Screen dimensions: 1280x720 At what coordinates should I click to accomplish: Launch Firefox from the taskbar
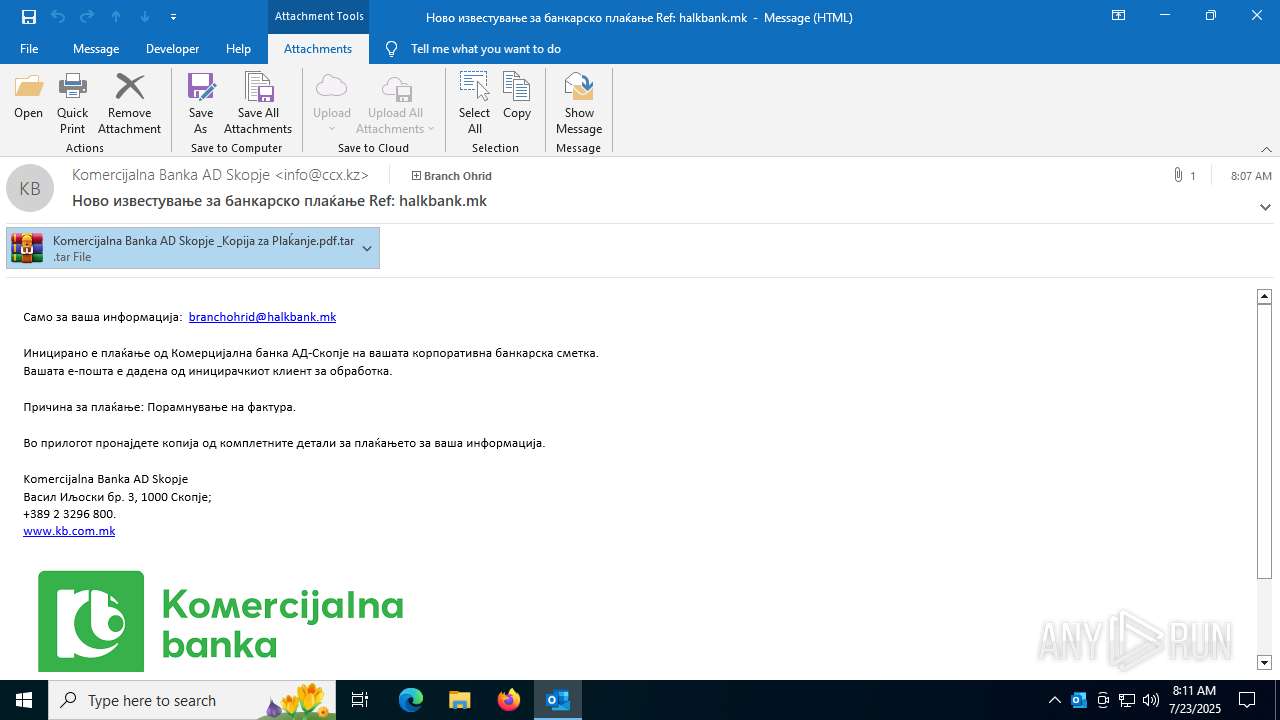509,700
